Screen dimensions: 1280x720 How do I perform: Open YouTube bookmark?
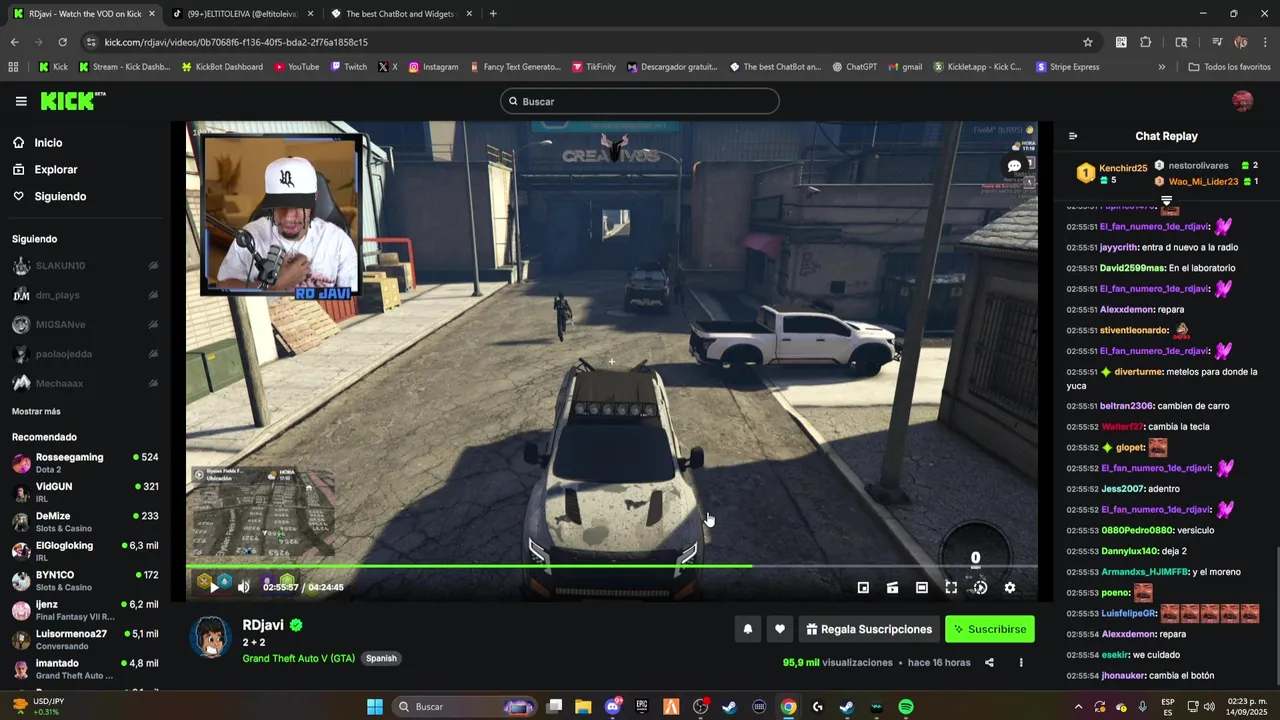pyautogui.click(x=296, y=67)
